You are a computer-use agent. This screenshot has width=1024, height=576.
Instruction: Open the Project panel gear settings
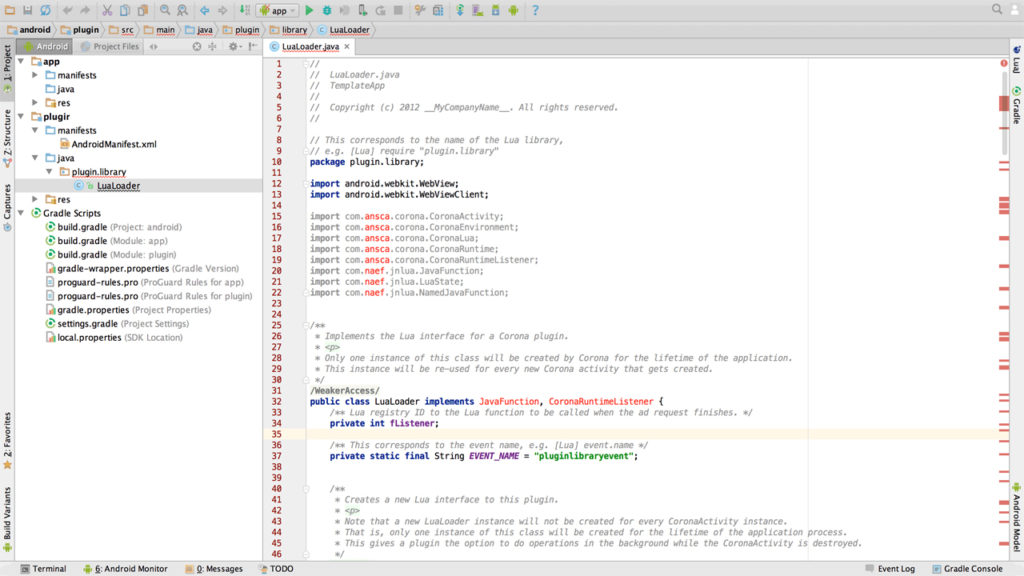[234, 46]
